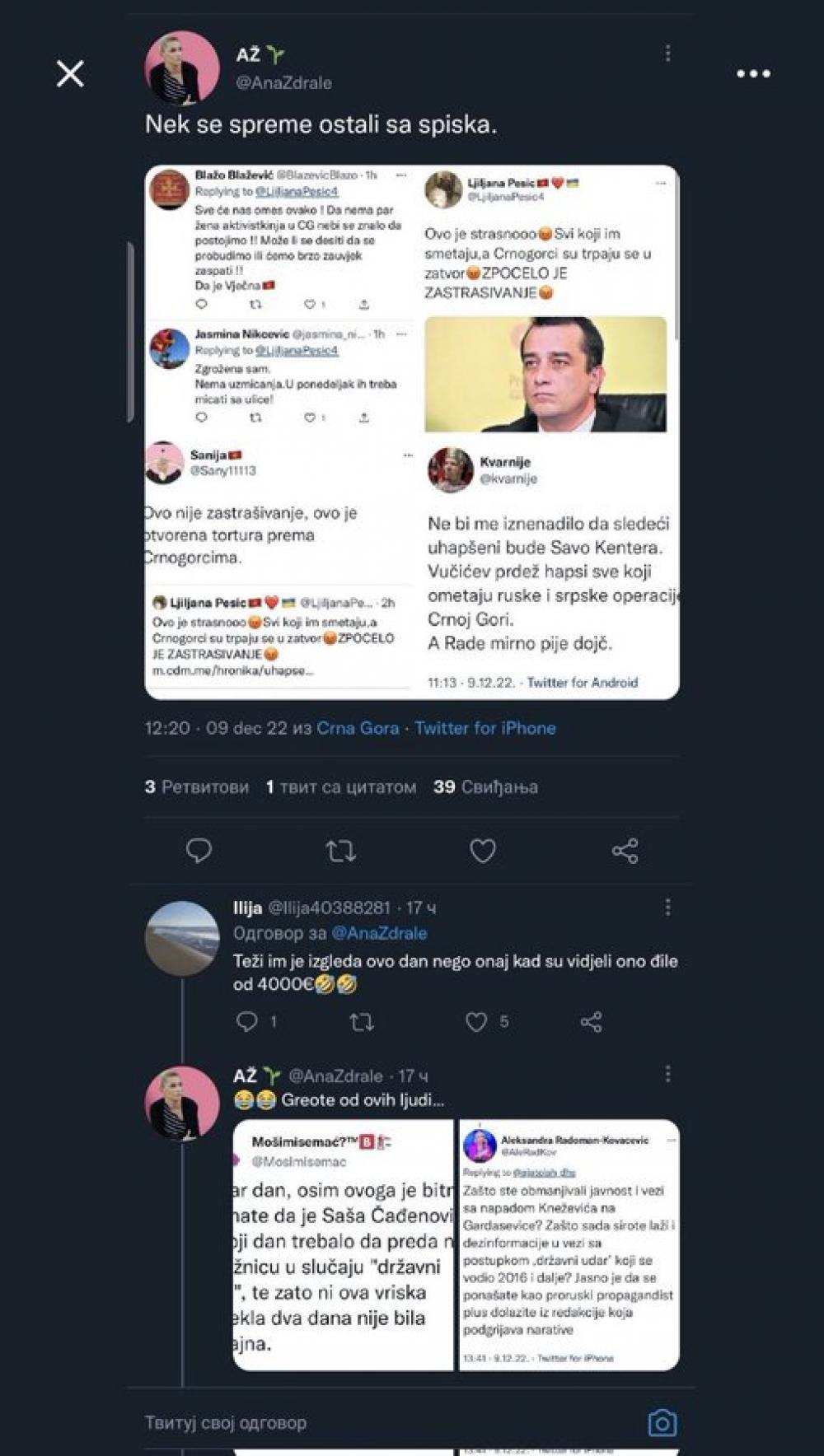Like Ilija's comment
Viewport: 824px width, 1456px height.
click(477, 1022)
